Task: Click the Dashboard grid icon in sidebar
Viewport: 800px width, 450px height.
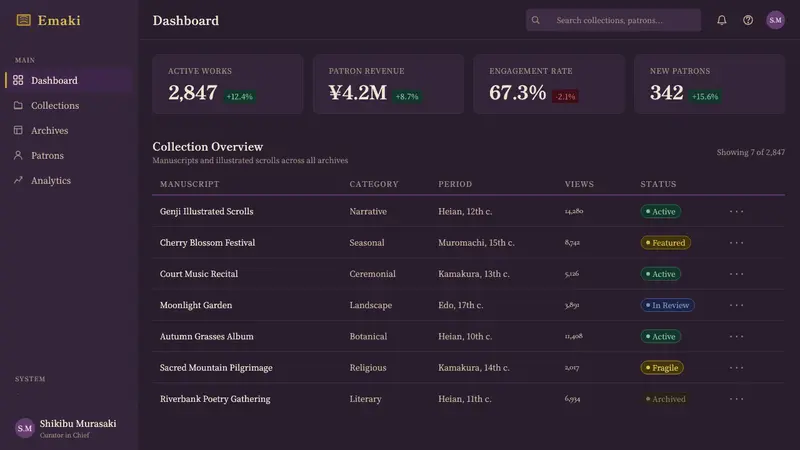Action: pyautogui.click(x=18, y=80)
